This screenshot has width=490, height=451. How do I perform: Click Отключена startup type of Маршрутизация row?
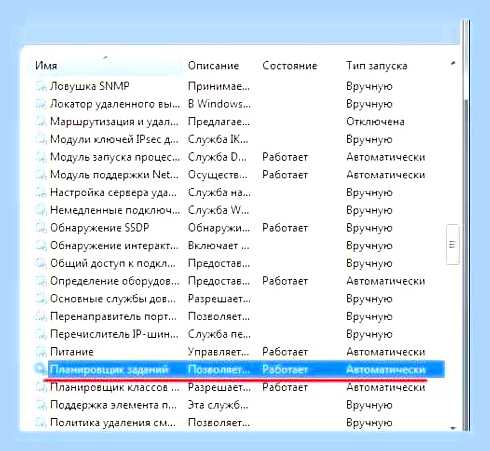(x=375, y=122)
